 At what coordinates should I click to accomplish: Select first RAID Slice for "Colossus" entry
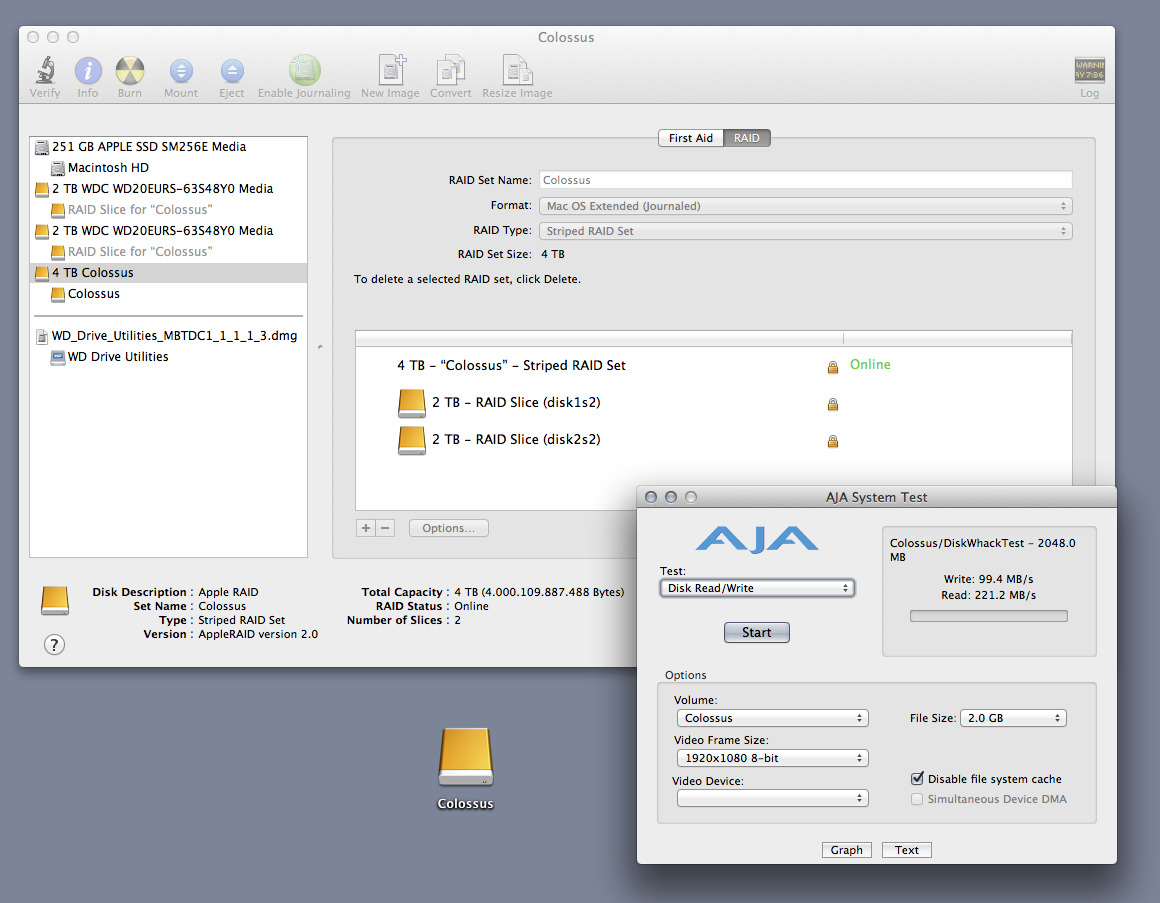pos(169,210)
